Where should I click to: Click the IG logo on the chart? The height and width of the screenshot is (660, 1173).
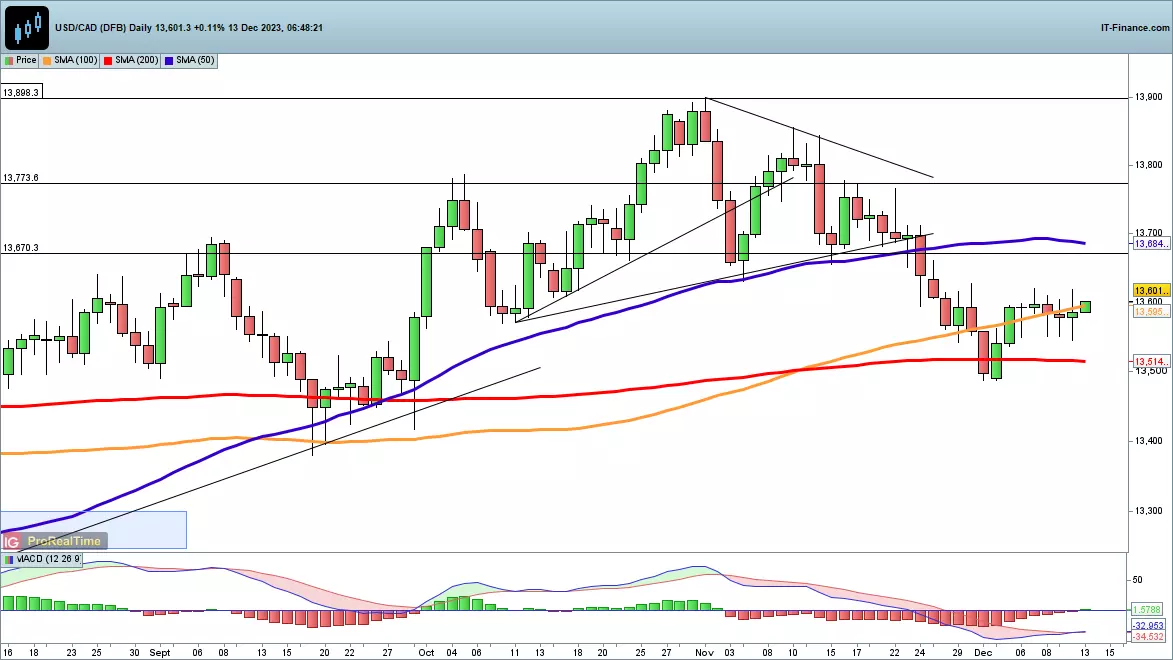(10, 541)
